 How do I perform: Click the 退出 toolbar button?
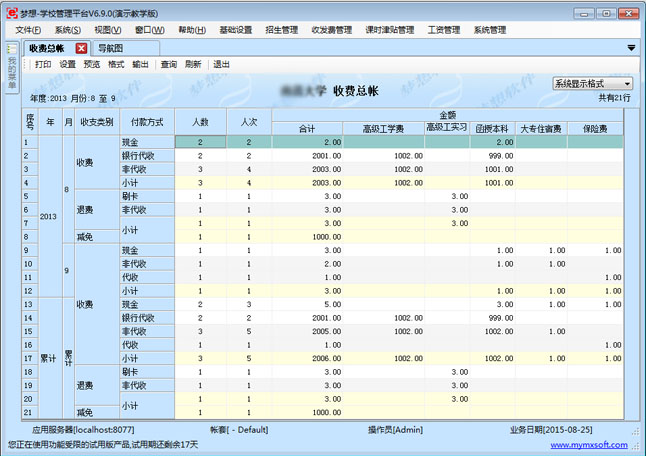(221, 64)
